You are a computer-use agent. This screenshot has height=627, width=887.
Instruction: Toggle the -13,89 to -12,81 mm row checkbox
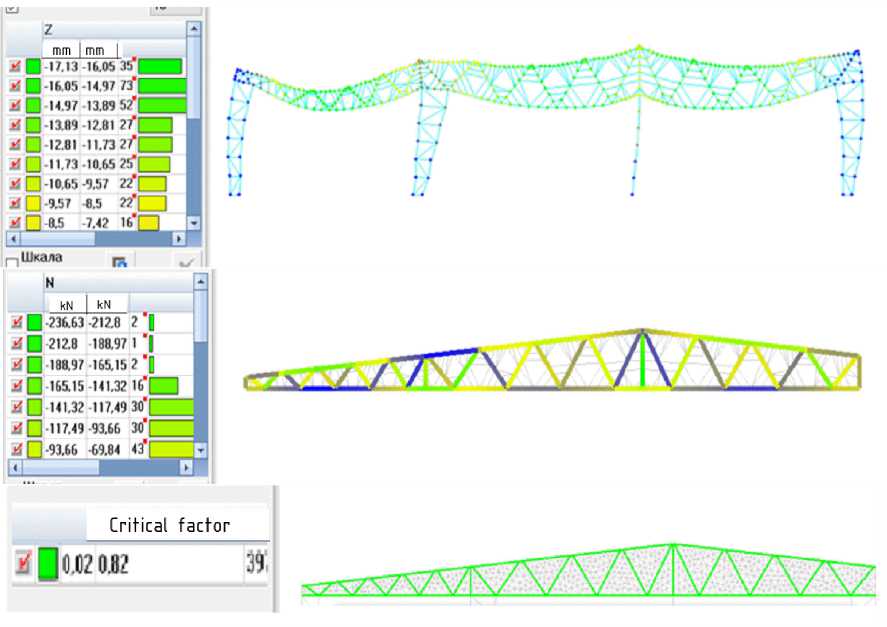click(15, 125)
